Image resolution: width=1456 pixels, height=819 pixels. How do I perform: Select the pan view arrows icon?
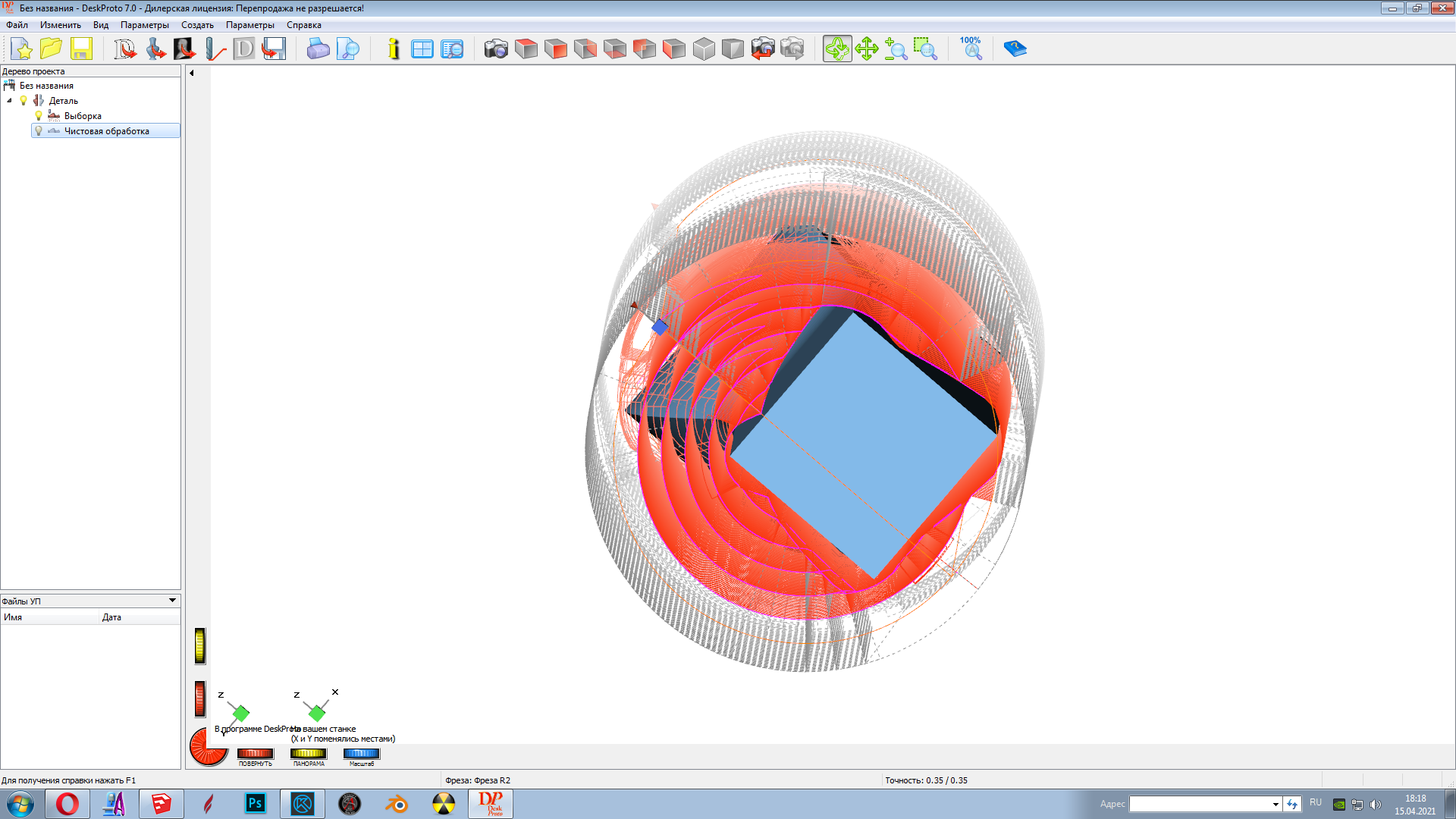point(867,49)
